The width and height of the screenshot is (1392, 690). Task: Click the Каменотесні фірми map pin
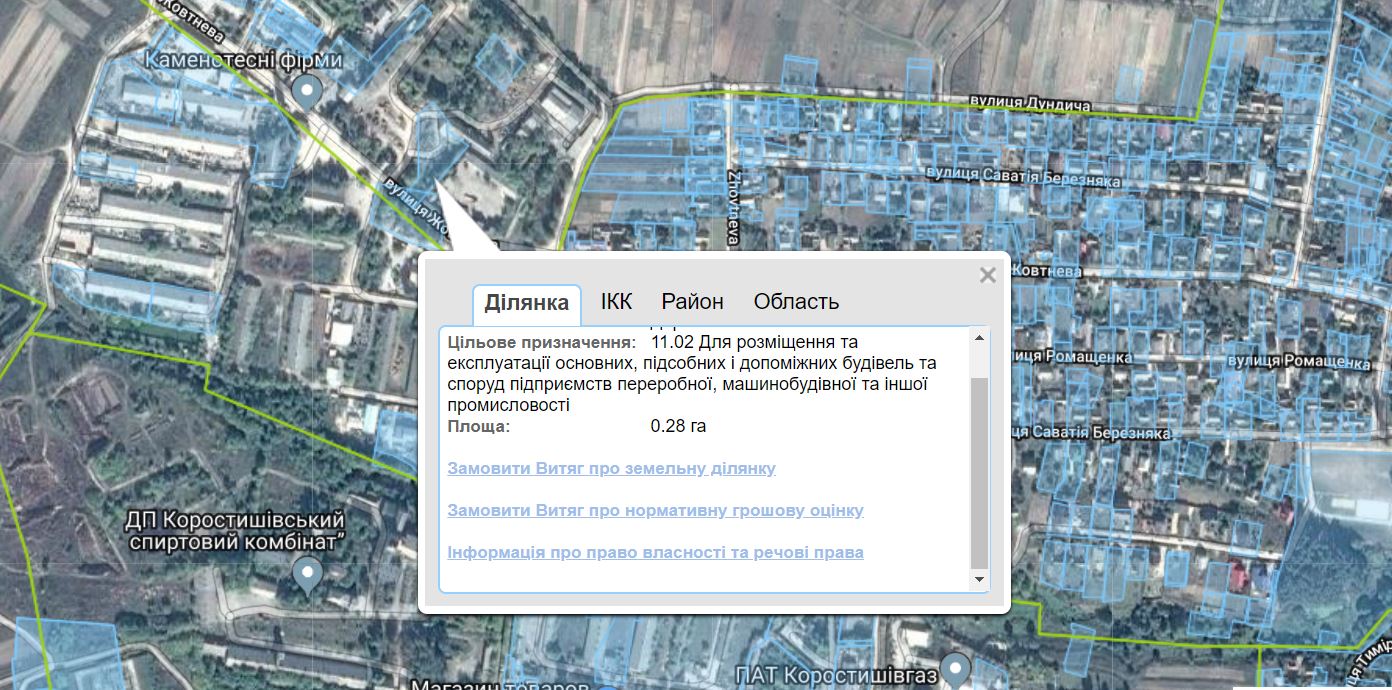click(309, 92)
